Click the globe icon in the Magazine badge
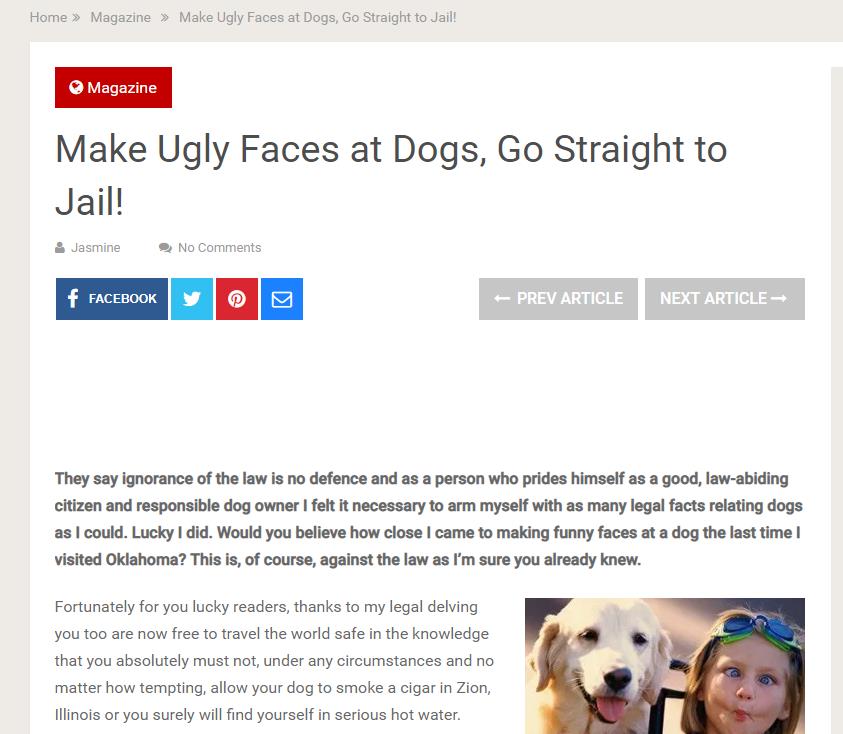This screenshot has height=734, width=843. coord(76,87)
